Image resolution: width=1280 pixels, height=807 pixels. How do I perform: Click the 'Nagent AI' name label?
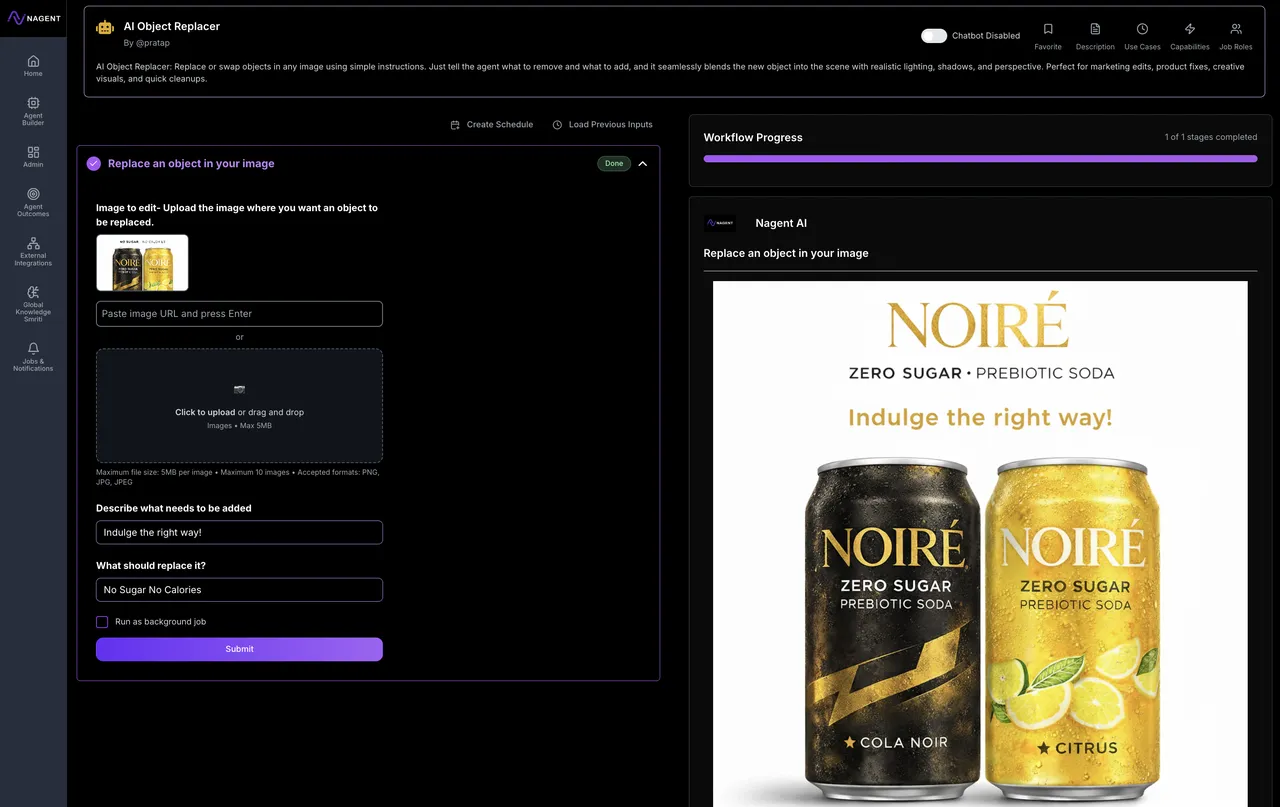[781, 224]
